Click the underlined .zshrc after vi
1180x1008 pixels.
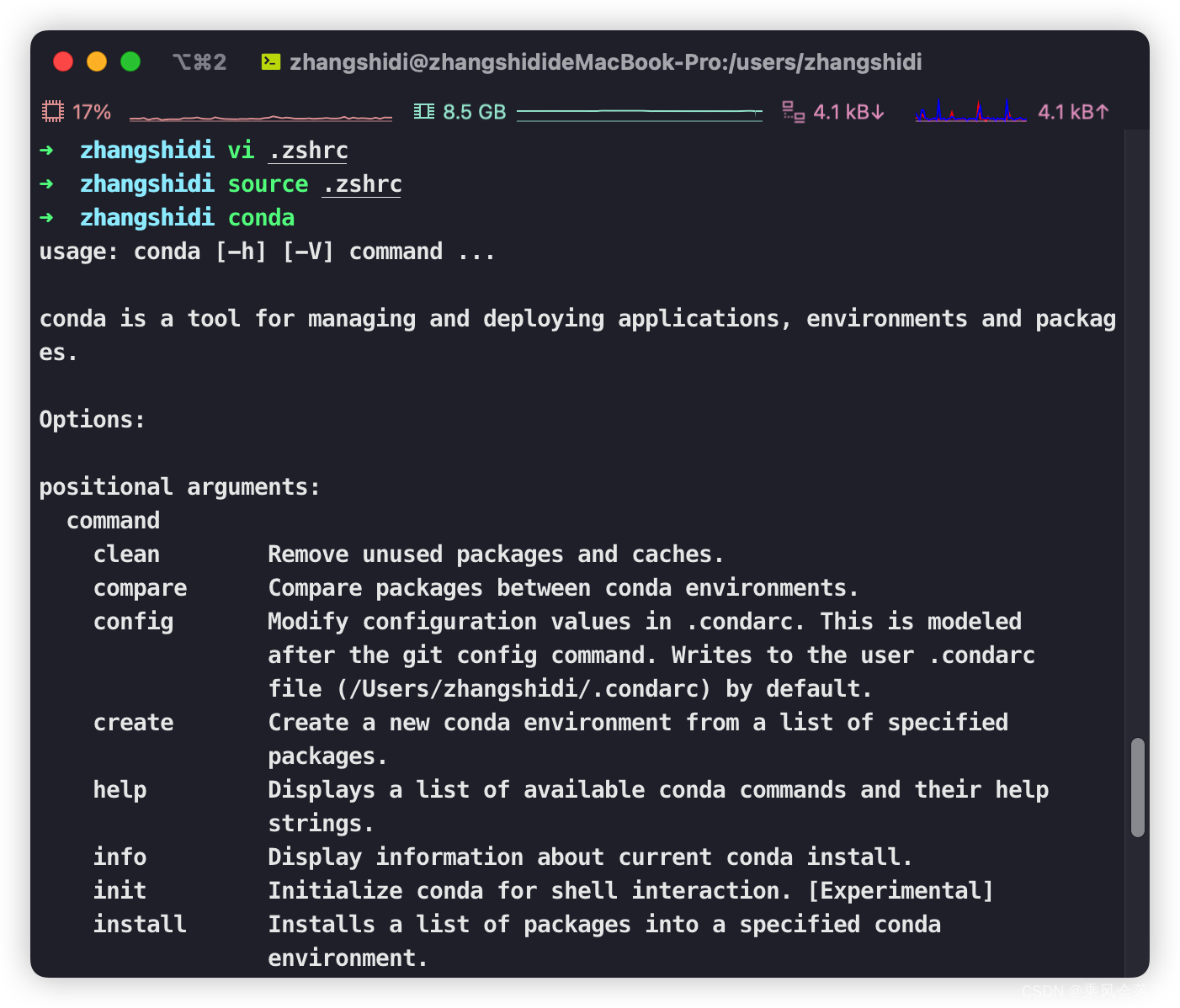308,151
